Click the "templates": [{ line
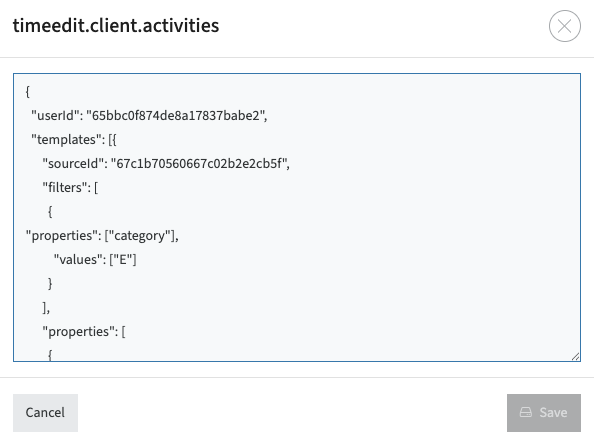The height and width of the screenshot is (445, 594). pyautogui.click(x=74, y=139)
